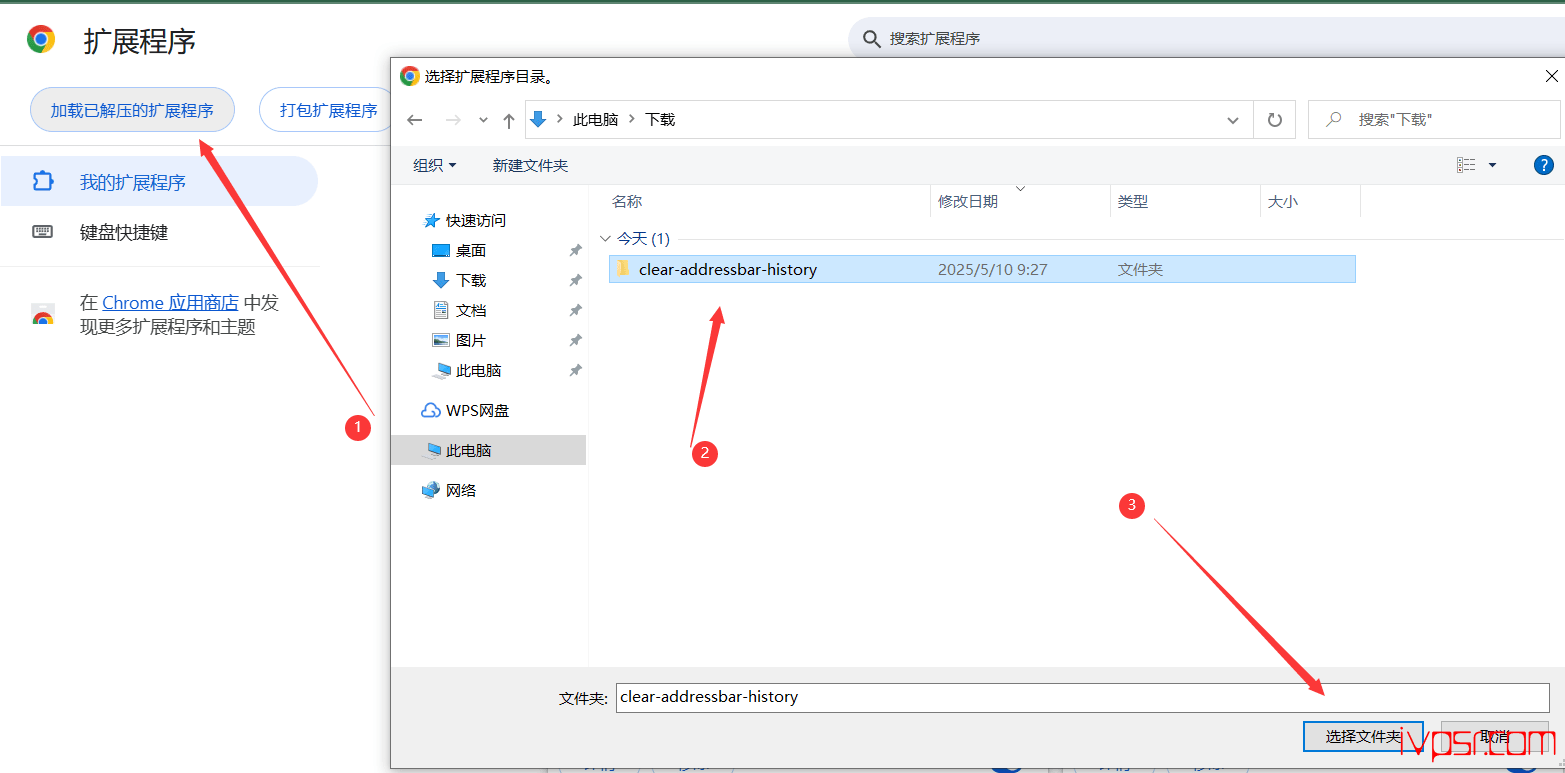Collapse the 今天 group

point(605,239)
